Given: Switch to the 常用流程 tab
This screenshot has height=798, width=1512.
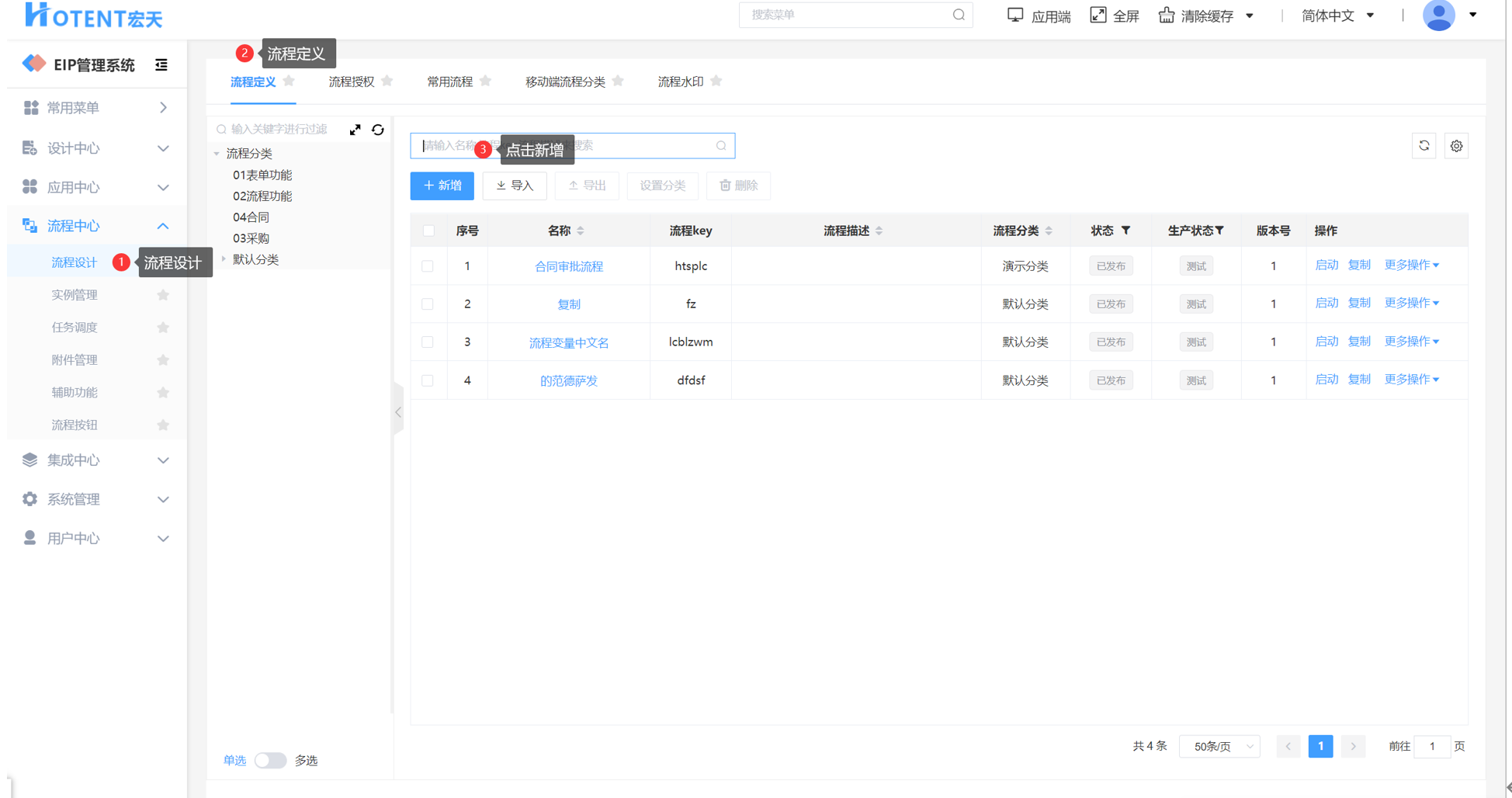Looking at the screenshot, I should [449, 82].
